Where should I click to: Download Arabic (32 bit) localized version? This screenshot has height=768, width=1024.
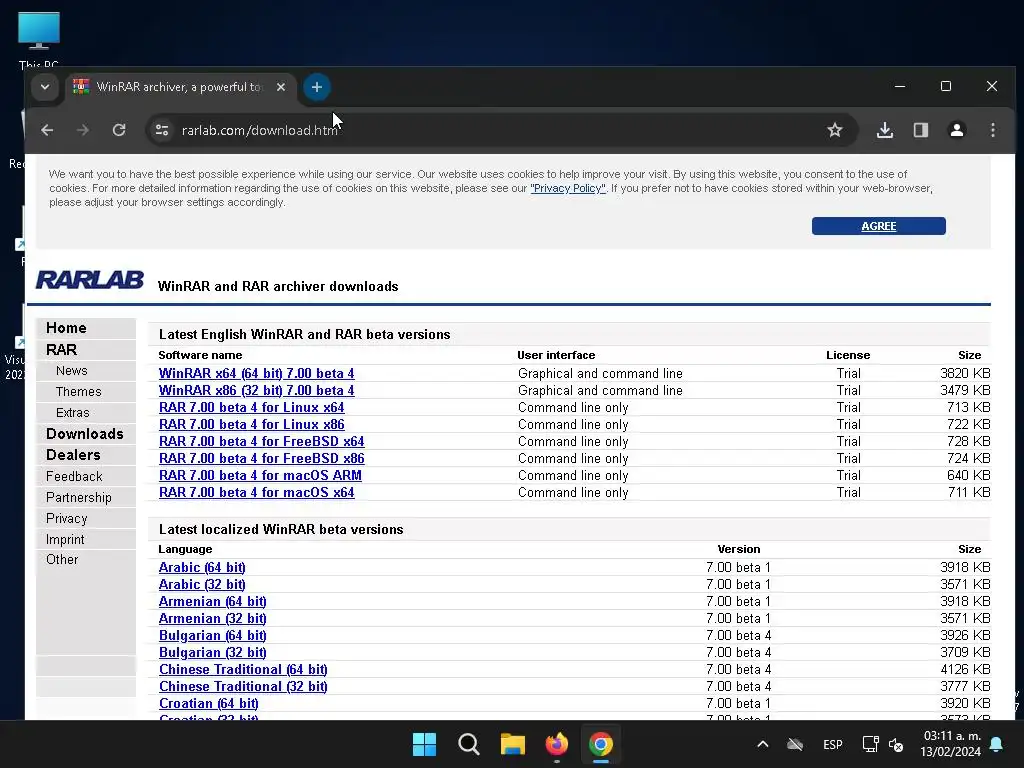(202, 584)
